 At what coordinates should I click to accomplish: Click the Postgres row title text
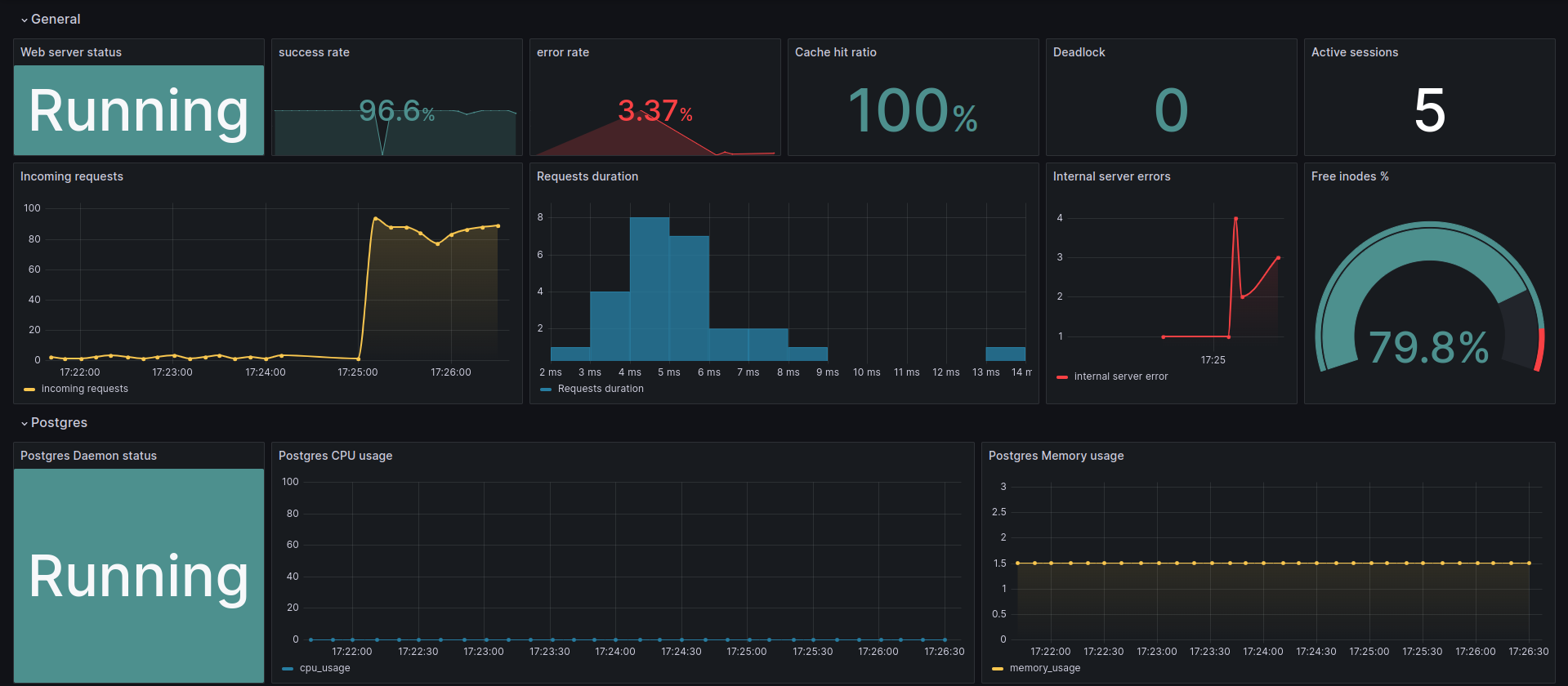[x=59, y=423]
